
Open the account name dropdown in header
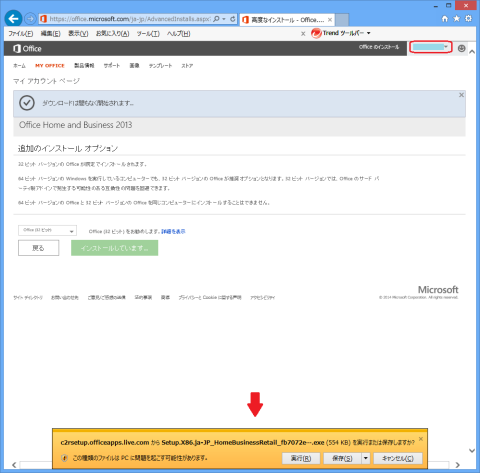[431, 47]
